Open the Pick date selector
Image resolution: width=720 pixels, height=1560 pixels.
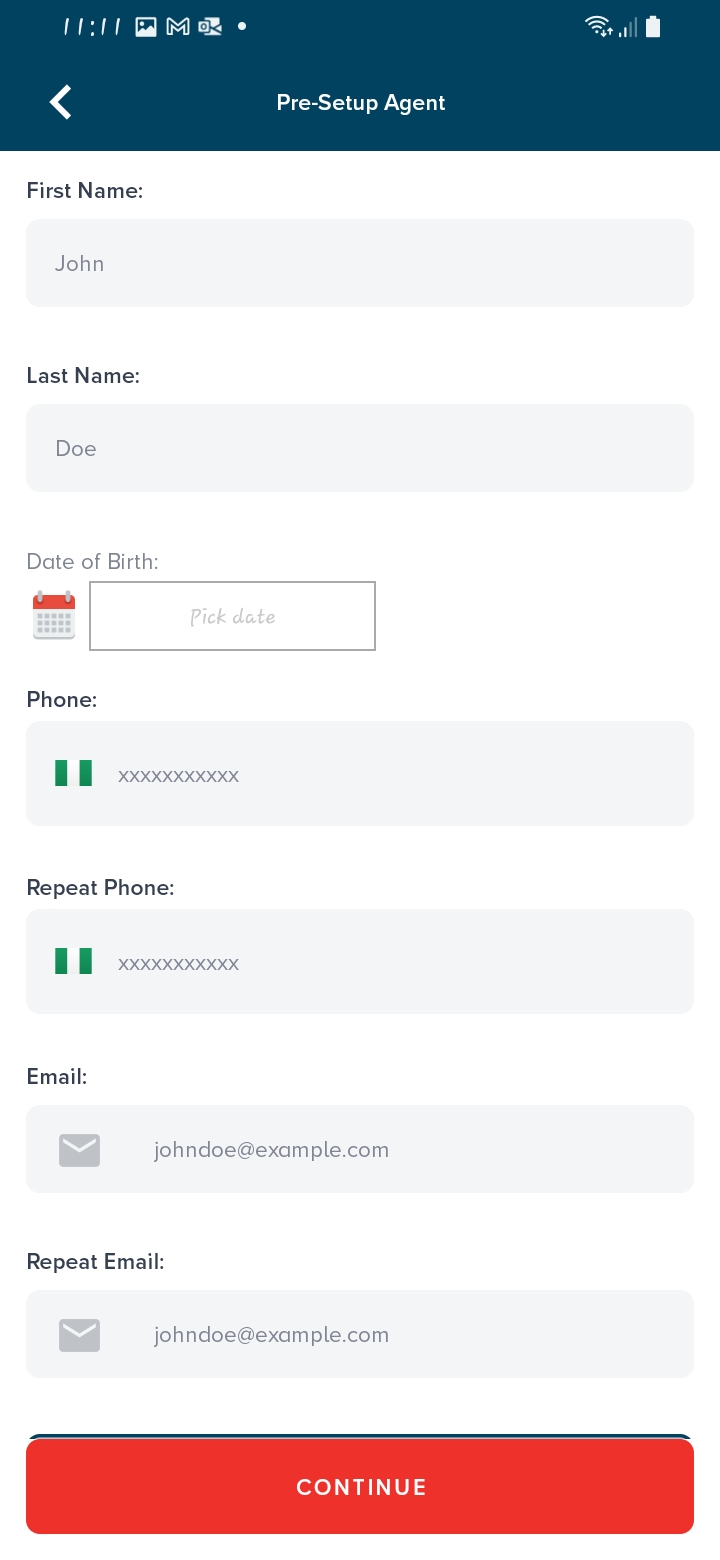(232, 616)
